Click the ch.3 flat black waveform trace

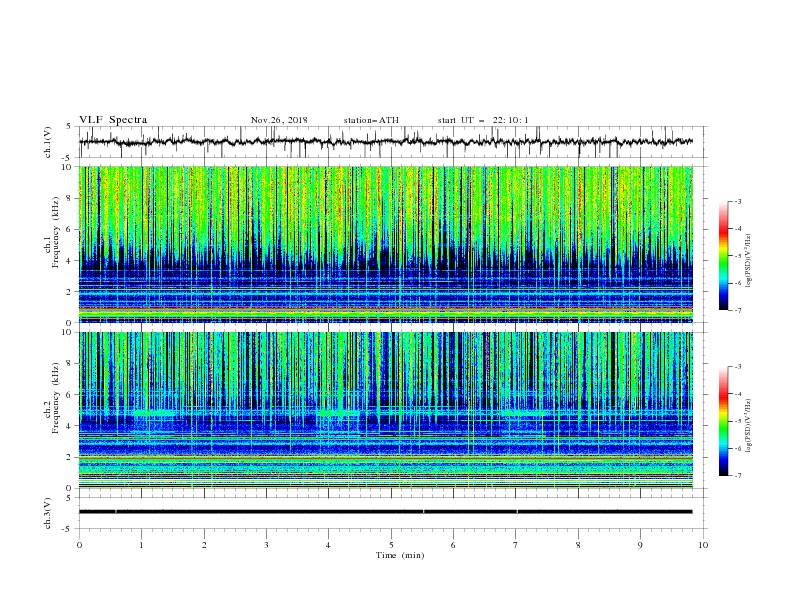pyautogui.click(x=385, y=512)
